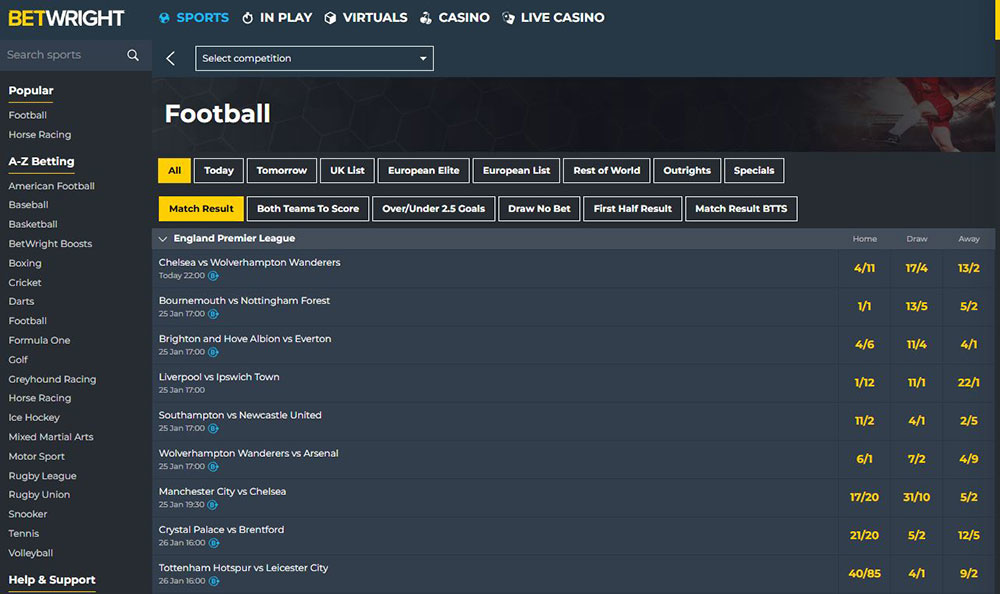The width and height of the screenshot is (1000, 594).
Task: Select the Draw No Bet market
Action: coord(540,209)
